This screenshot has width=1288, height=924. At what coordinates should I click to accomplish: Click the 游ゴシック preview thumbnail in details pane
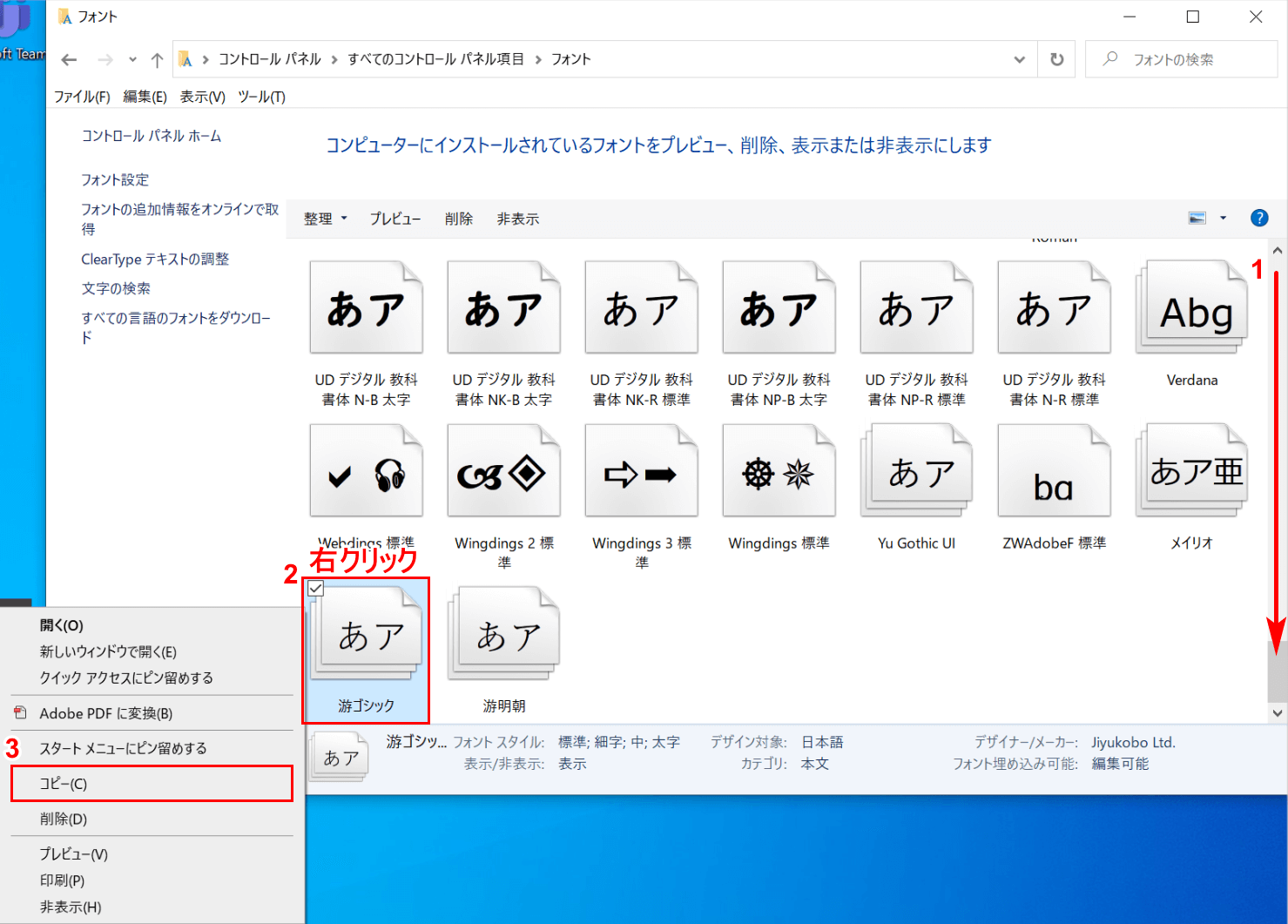[340, 756]
